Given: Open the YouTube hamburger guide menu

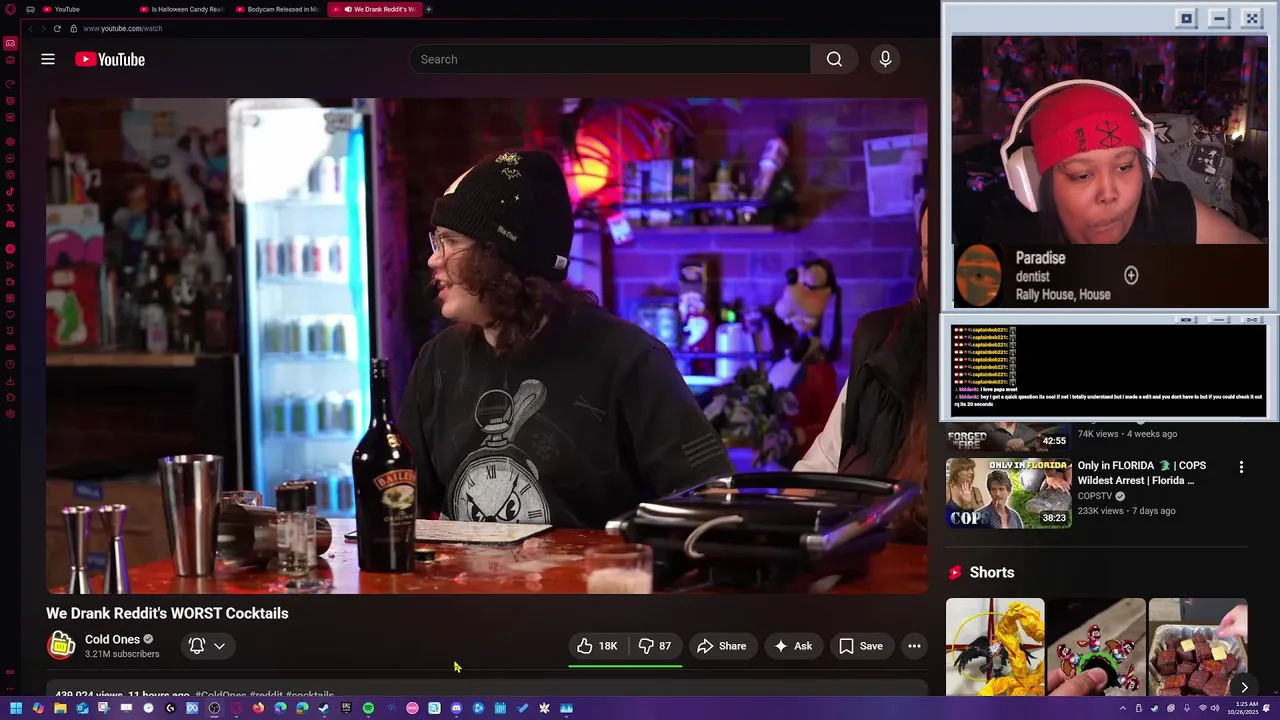Looking at the screenshot, I should pos(47,59).
